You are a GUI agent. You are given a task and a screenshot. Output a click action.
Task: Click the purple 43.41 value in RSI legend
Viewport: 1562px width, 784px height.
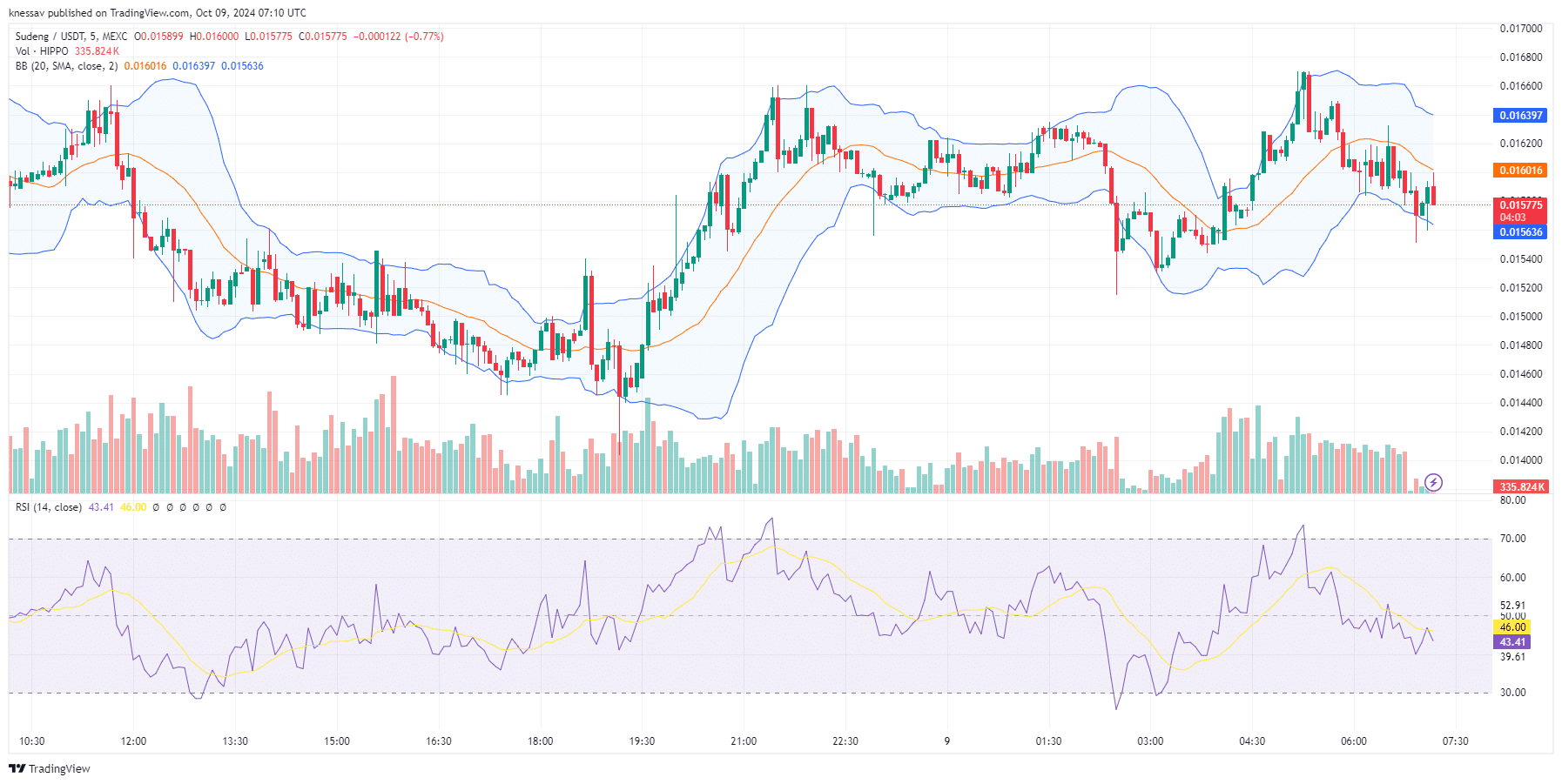[x=101, y=507]
